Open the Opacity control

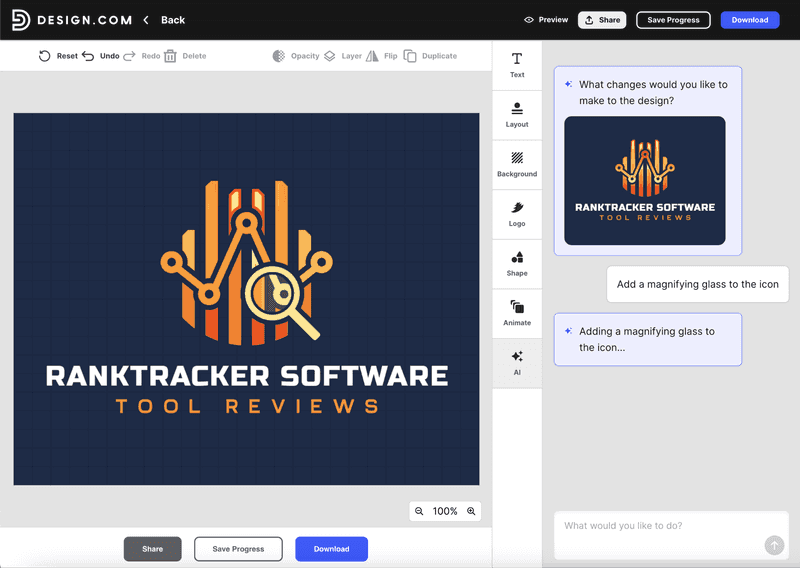(x=279, y=56)
